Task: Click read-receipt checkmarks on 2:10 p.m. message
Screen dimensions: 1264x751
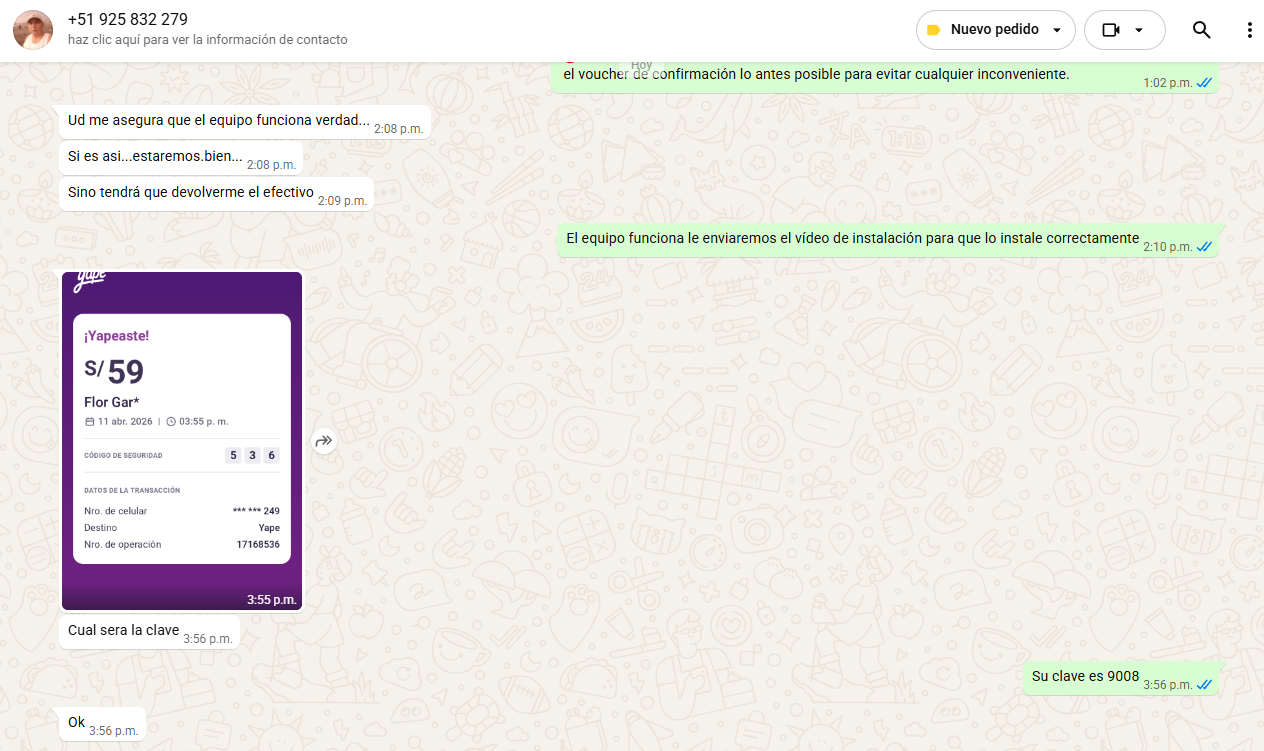Action: (1205, 247)
